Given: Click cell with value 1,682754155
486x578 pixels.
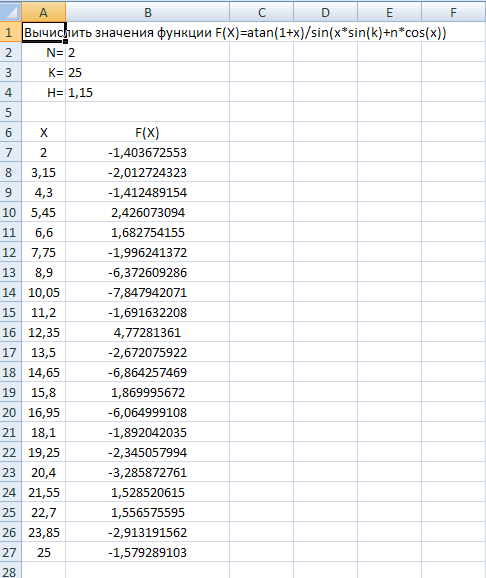Looking at the screenshot, I should click(147, 232).
